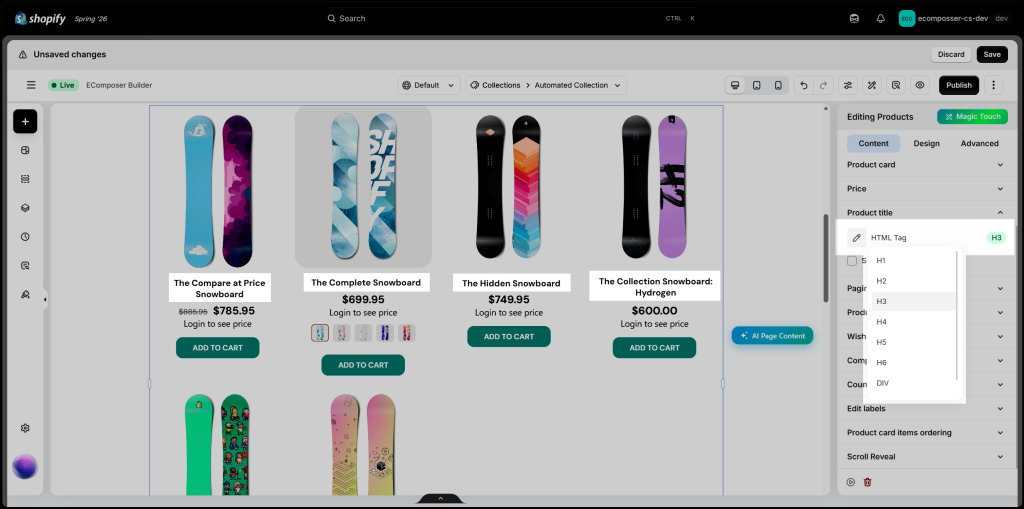Viewport: 1024px width, 509px height.
Task: Click the notification bell icon
Action: 880,18
